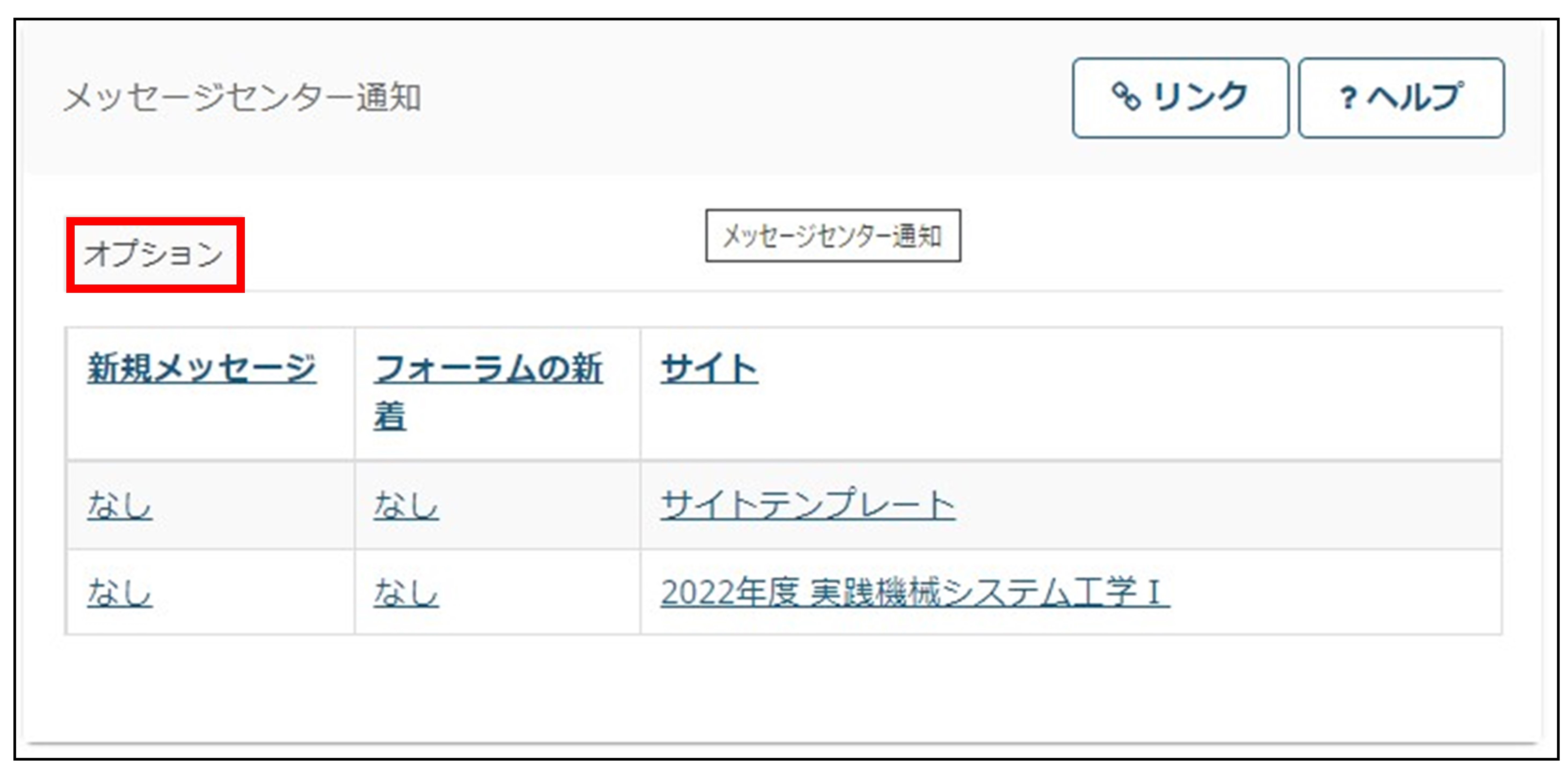The image size is (1568, 770).
Task: Click the chain icon in リンク button
Action: click(1126, 97)
